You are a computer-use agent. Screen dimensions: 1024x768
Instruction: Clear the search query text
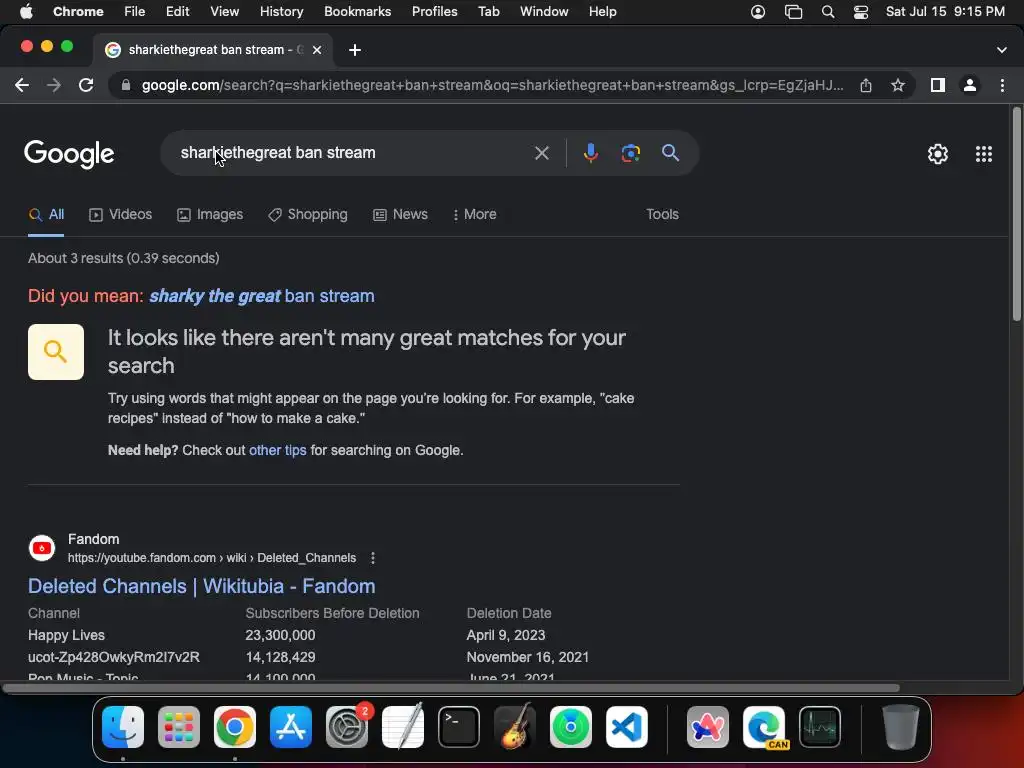(x=541, y=153)
